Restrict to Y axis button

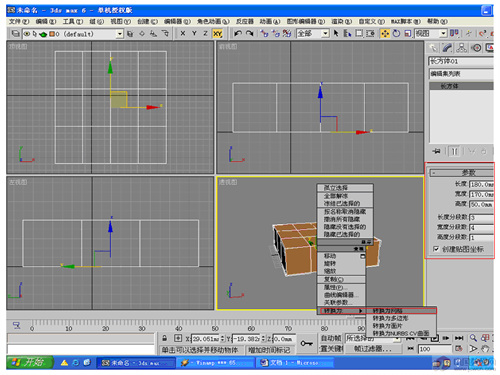tap(194, 33)
